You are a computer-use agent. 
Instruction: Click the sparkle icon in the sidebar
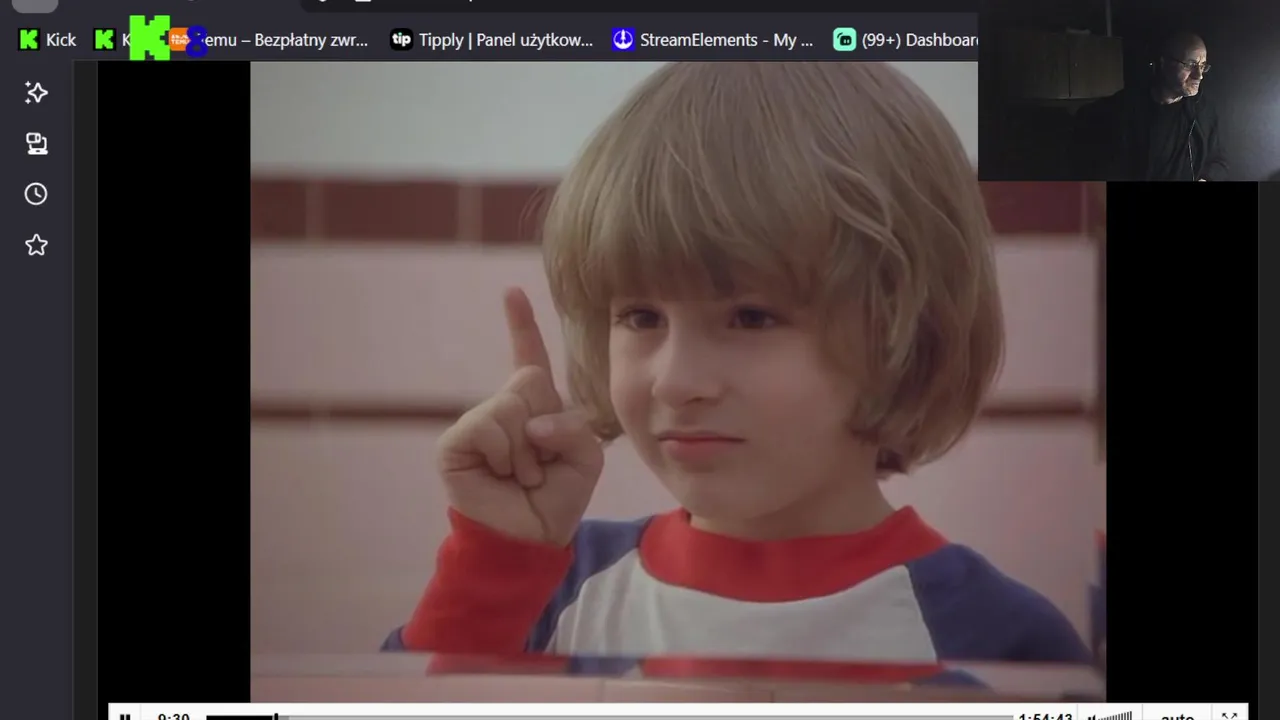[36, 93]
